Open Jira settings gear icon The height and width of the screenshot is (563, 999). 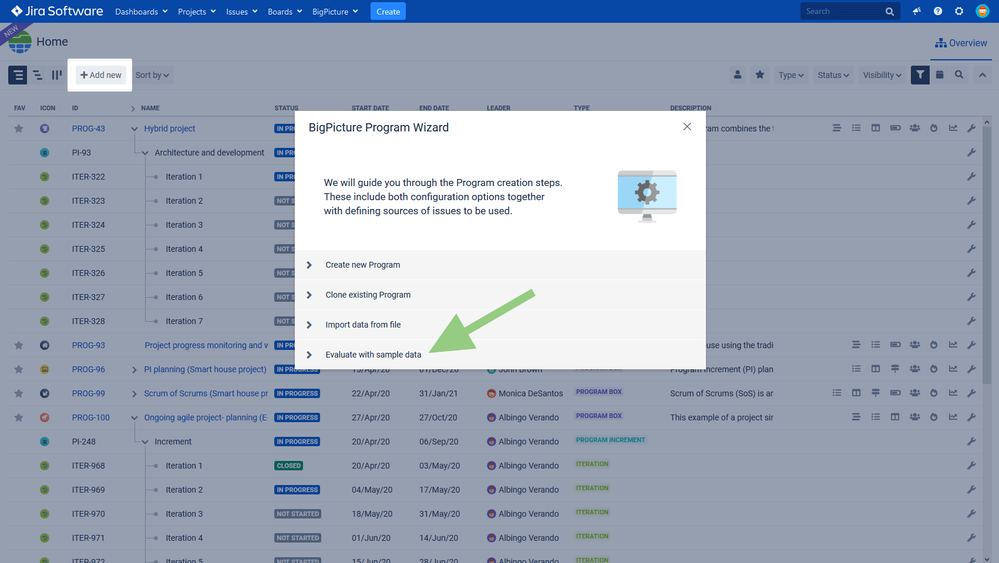tap(959, 11)
